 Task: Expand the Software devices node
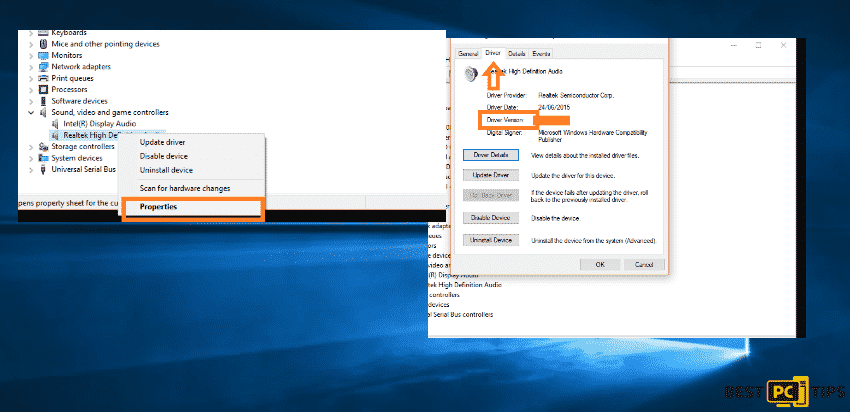point(30,101)
